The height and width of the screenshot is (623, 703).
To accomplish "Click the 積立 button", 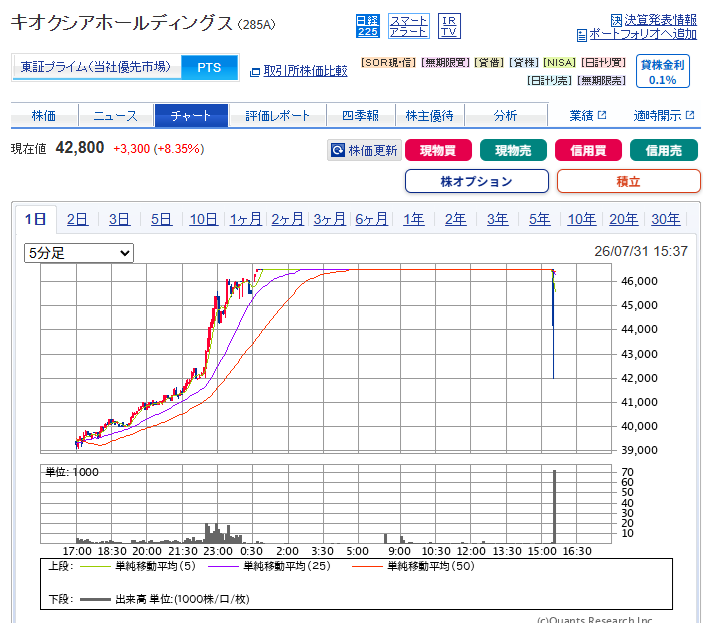I will coord(628,182).
